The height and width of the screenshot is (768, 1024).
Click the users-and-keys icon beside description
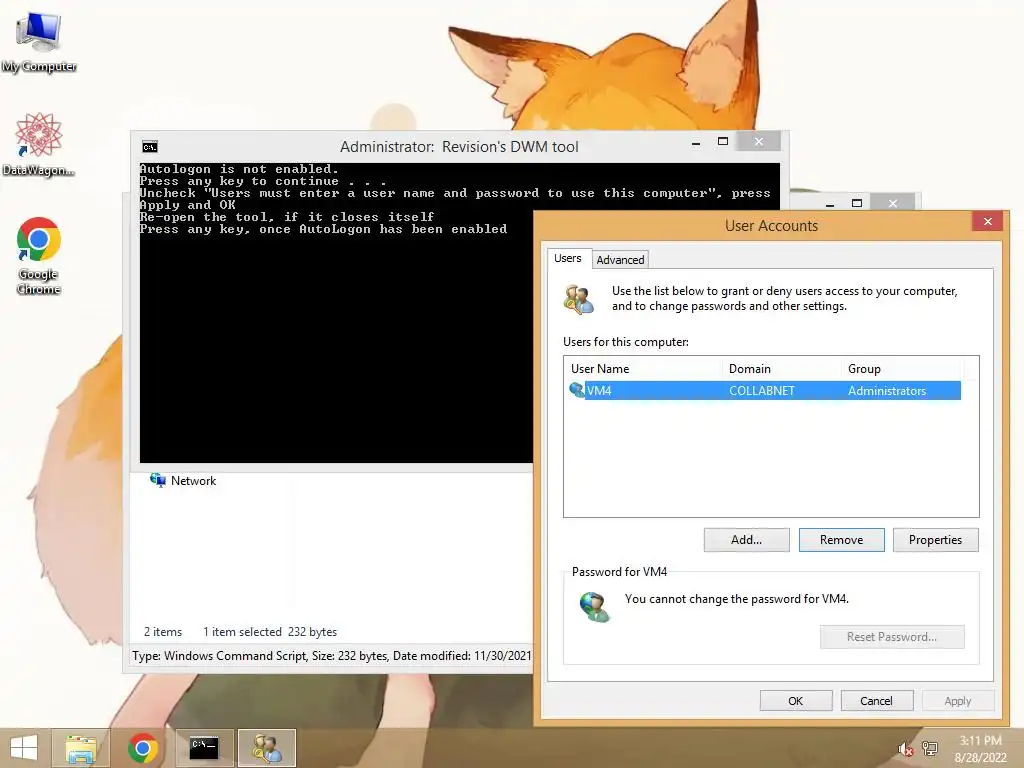pos(579,300)
